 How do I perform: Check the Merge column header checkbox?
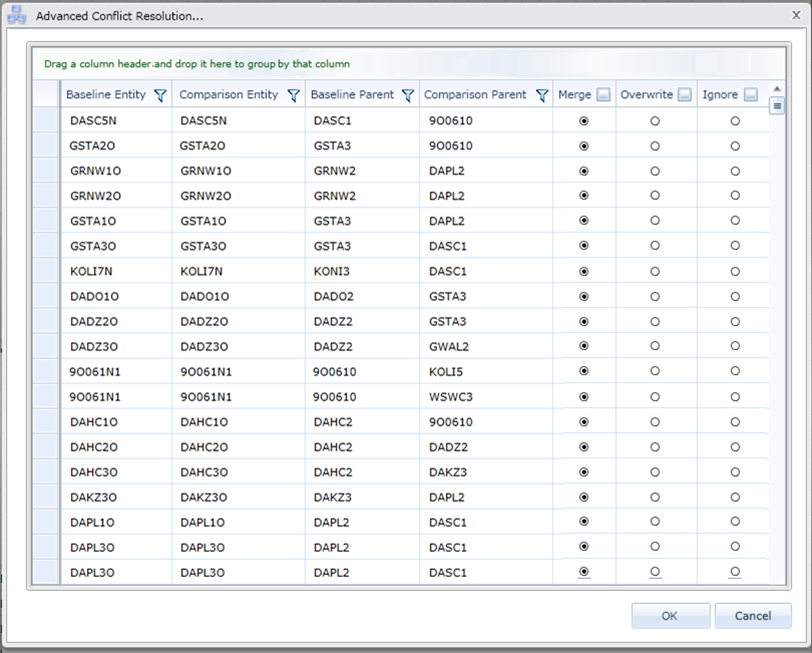click(603, 96)
